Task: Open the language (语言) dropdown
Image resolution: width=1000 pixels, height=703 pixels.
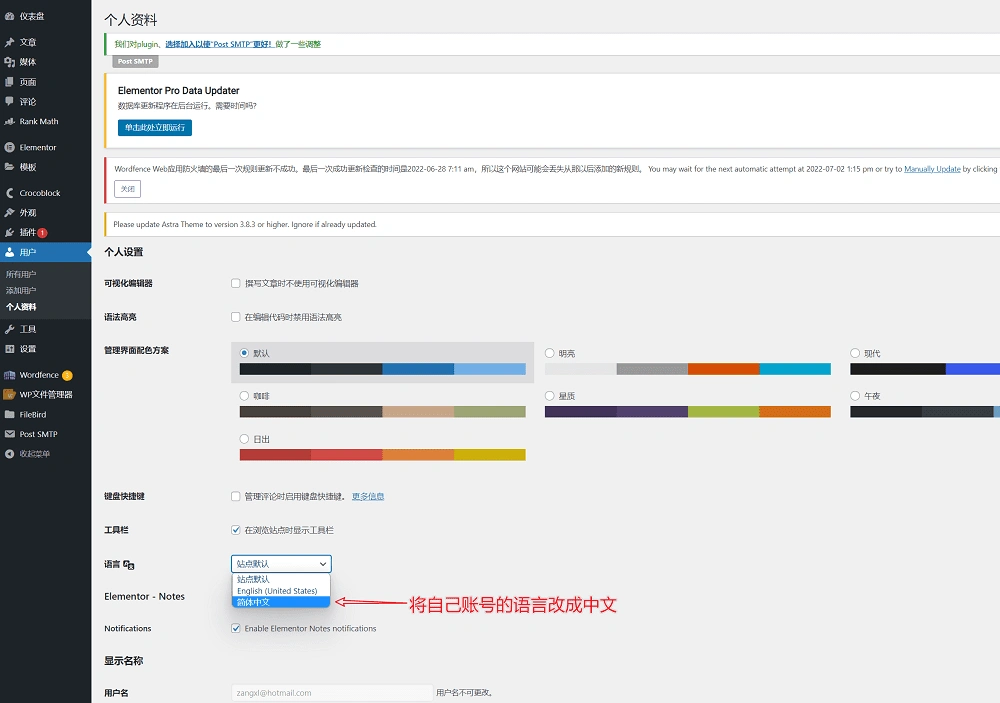Action: tap(280, 564)
